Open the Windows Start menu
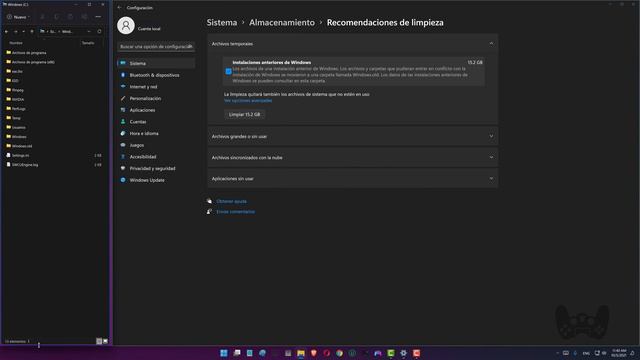The height and width of the screenshot is (360, 640). (224, 353)
